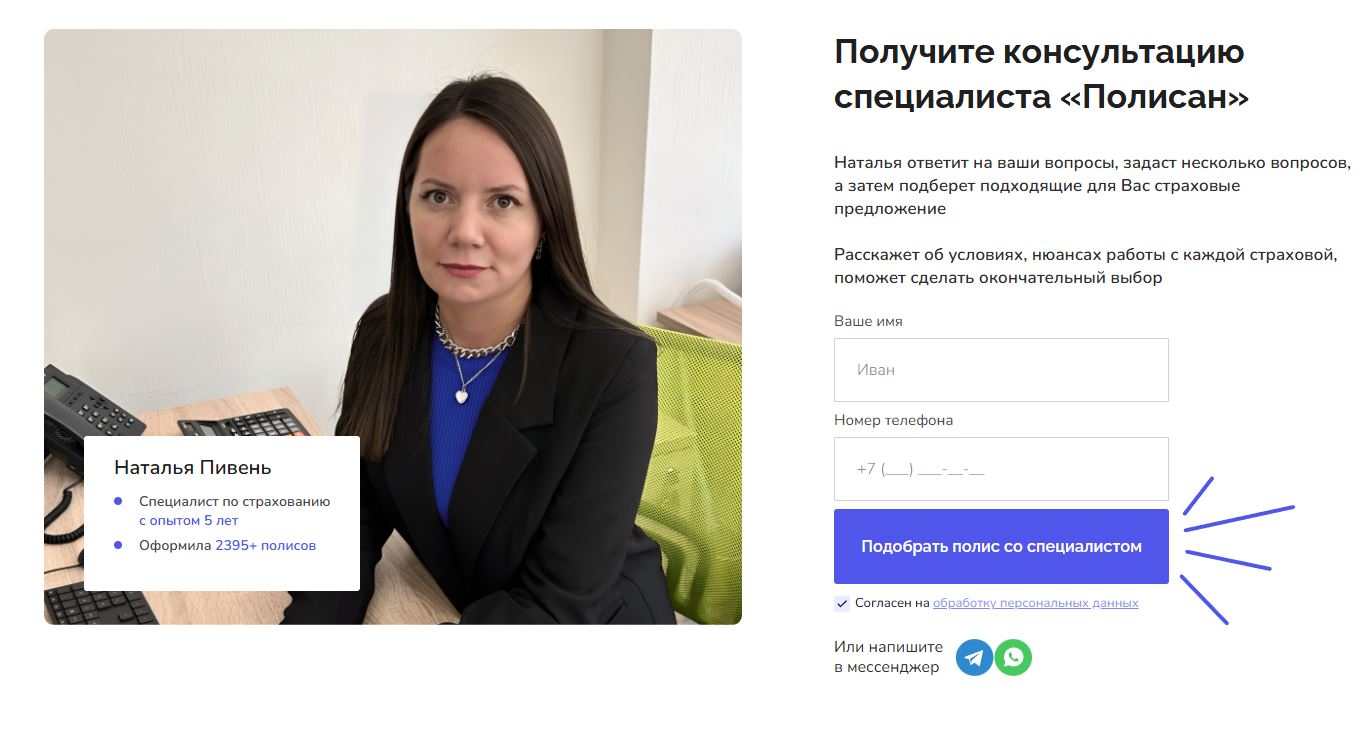Click the "Или напишите в мессенджер" text
This screenshot has width=1370, height=731.
point(887,657)
